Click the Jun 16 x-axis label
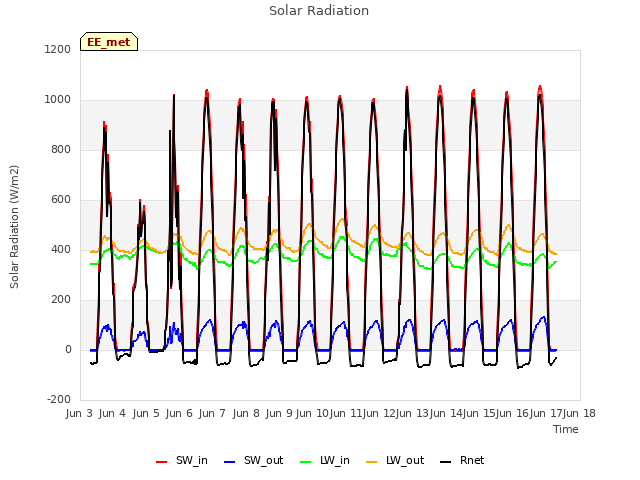Screen dimensions: 640x480 click(x=511, y=413)
